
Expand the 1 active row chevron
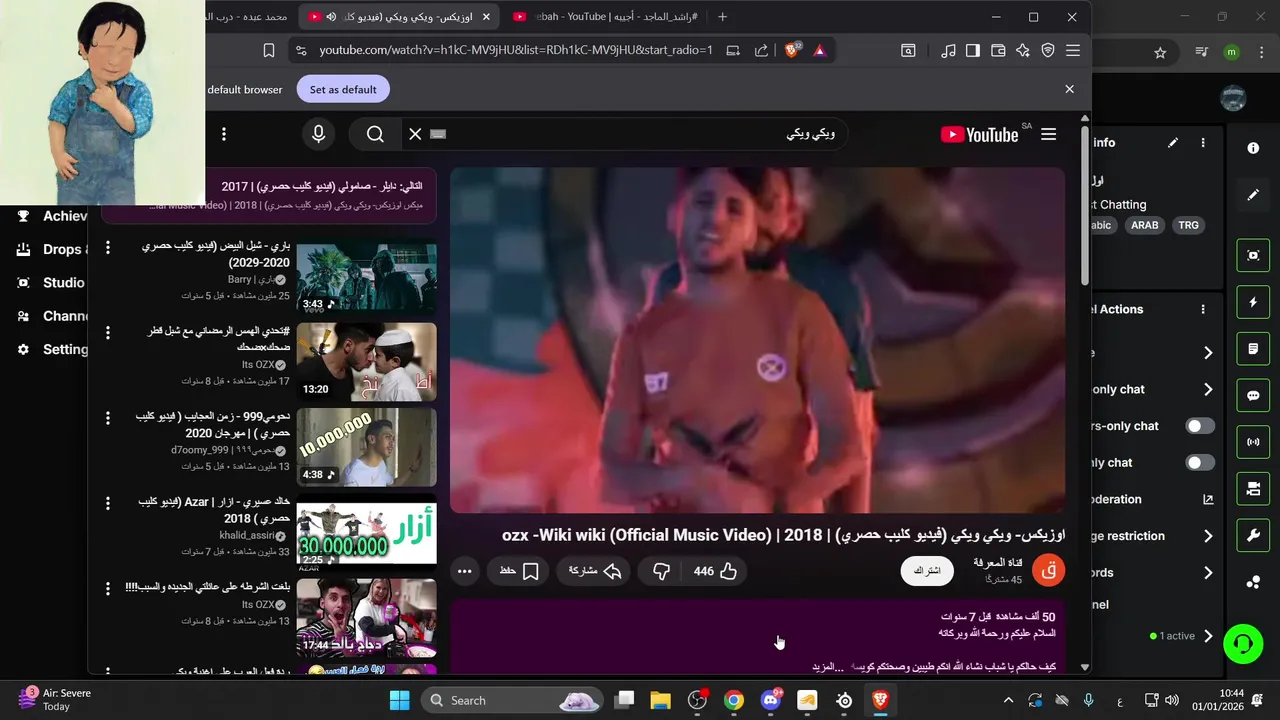tap(1208, 636)
